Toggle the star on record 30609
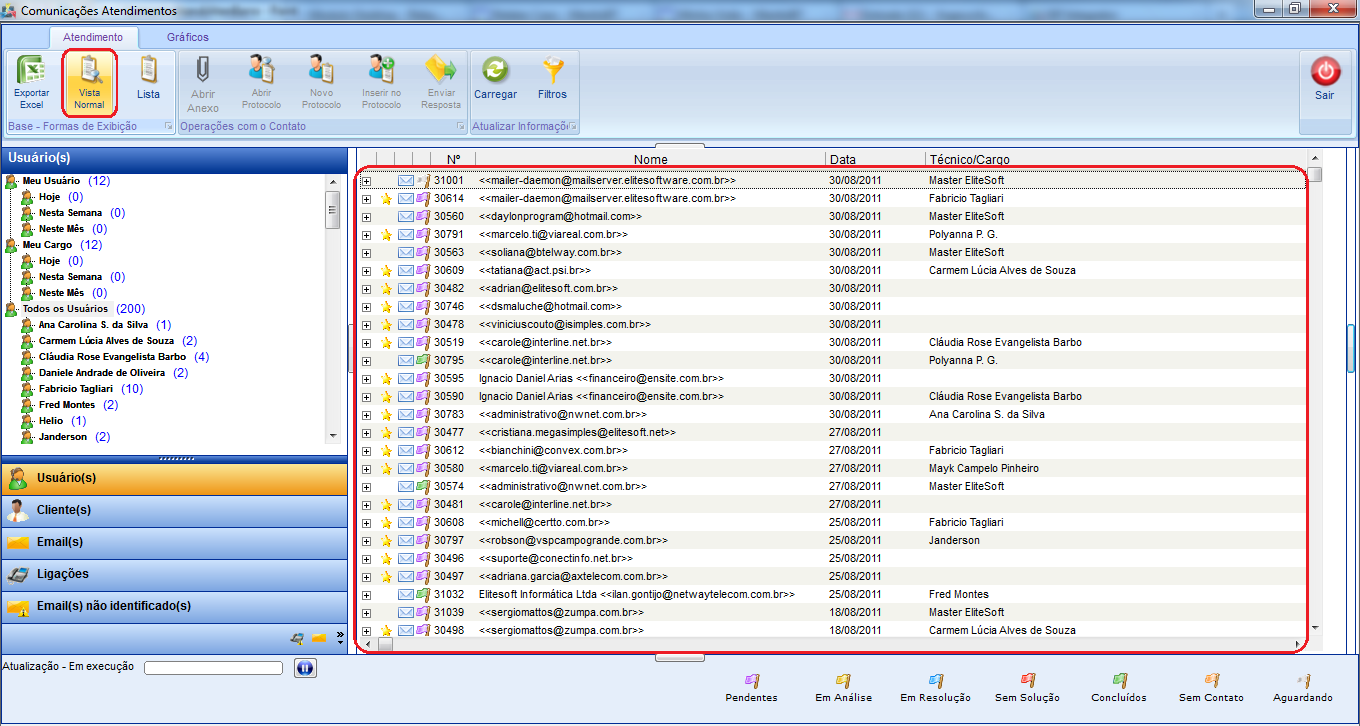The width and height of the screenshot is (1360, 726). 386,271
